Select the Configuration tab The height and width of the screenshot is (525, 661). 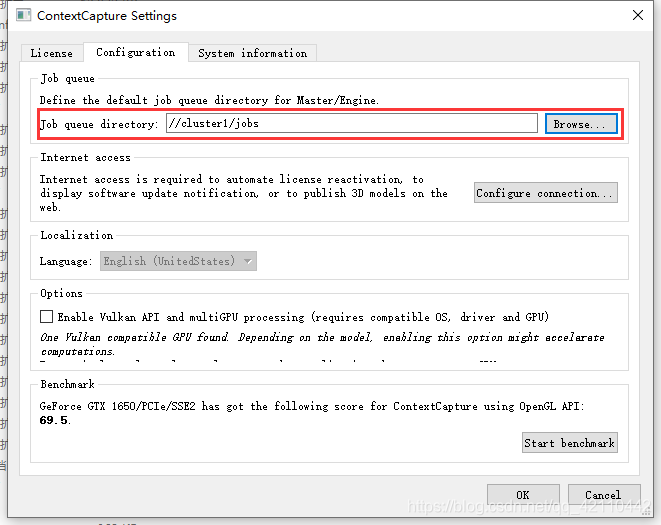[136, 52]
